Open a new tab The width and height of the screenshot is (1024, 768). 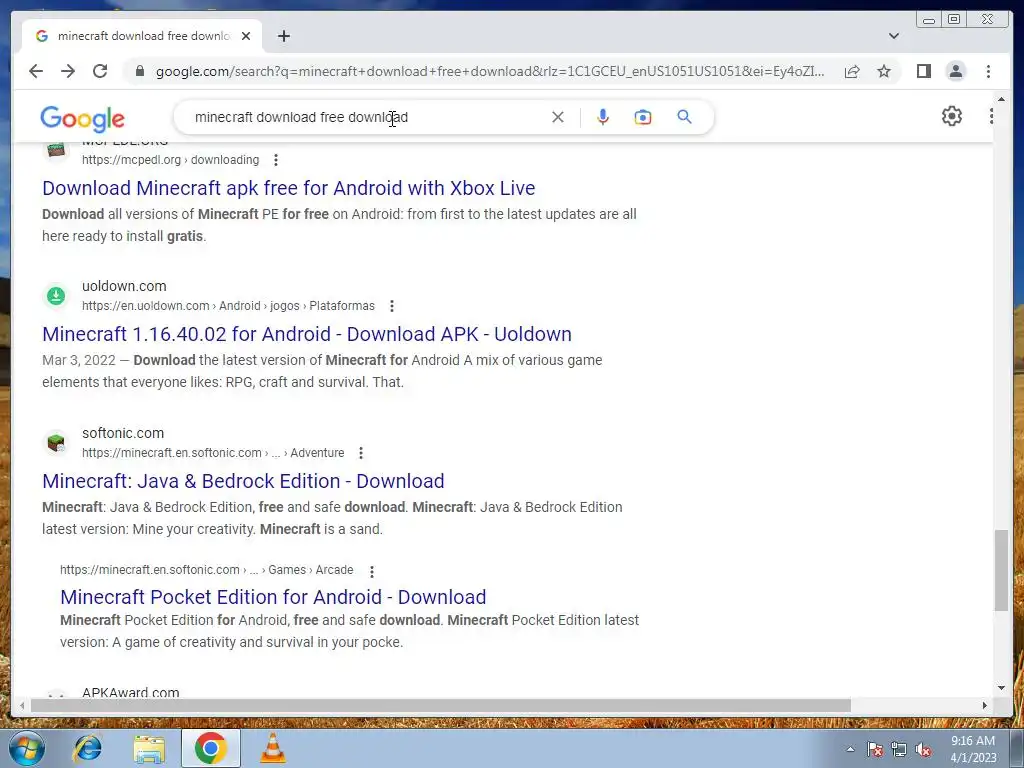coord(283,36)
